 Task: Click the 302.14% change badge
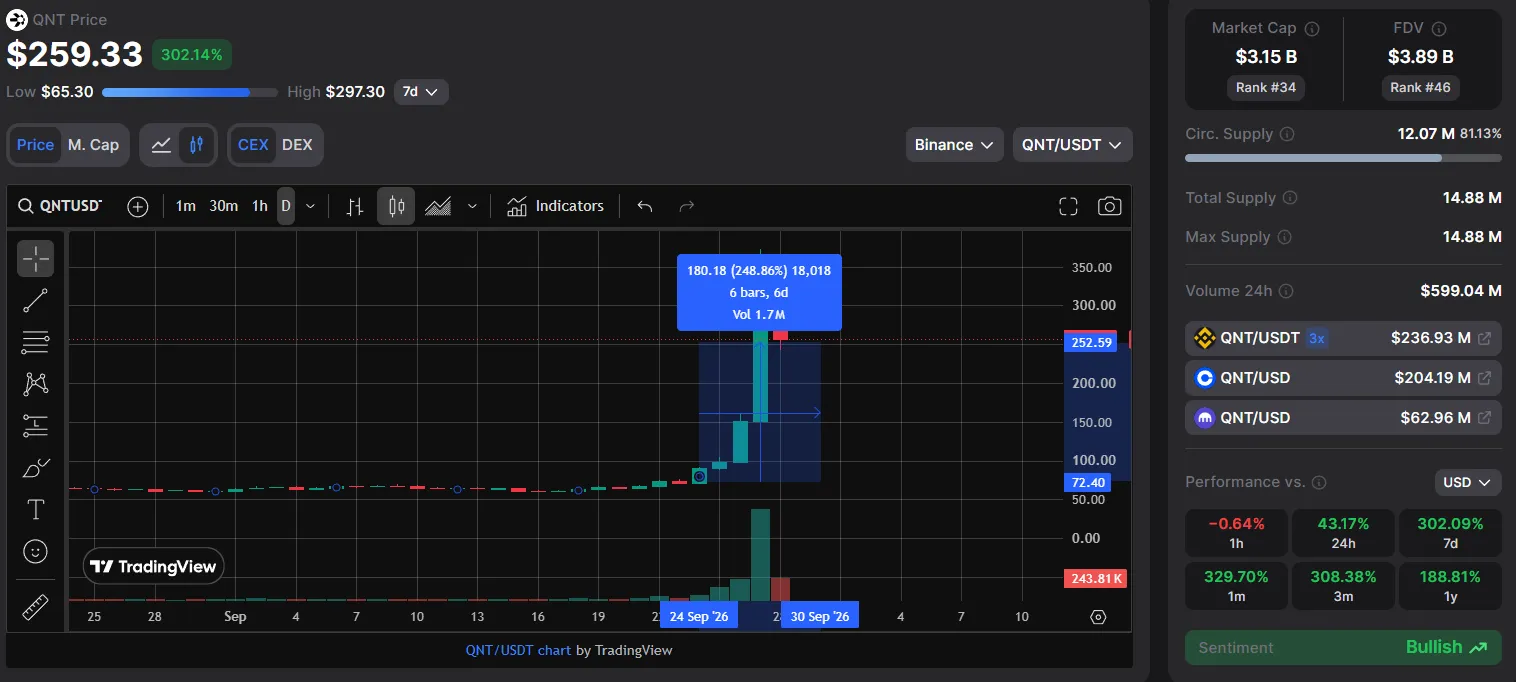coord(192,55)
